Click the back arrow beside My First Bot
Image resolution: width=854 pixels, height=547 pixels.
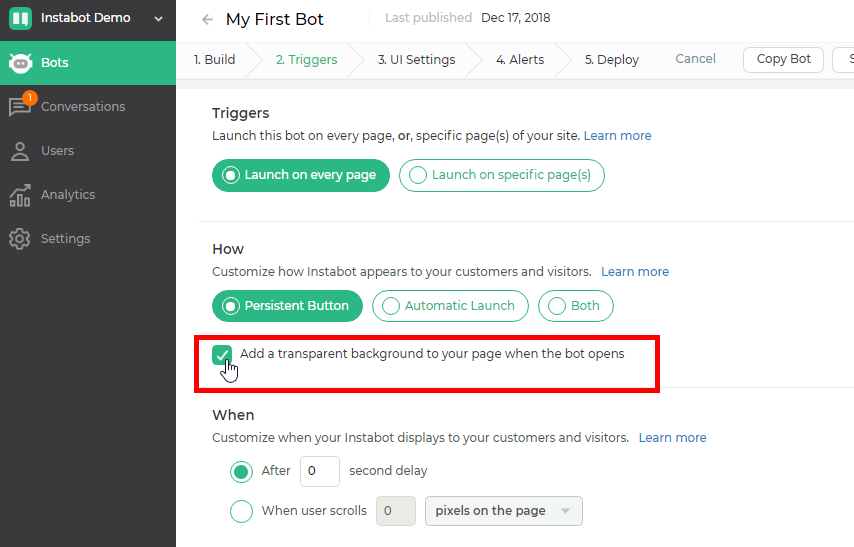(208, 20)
